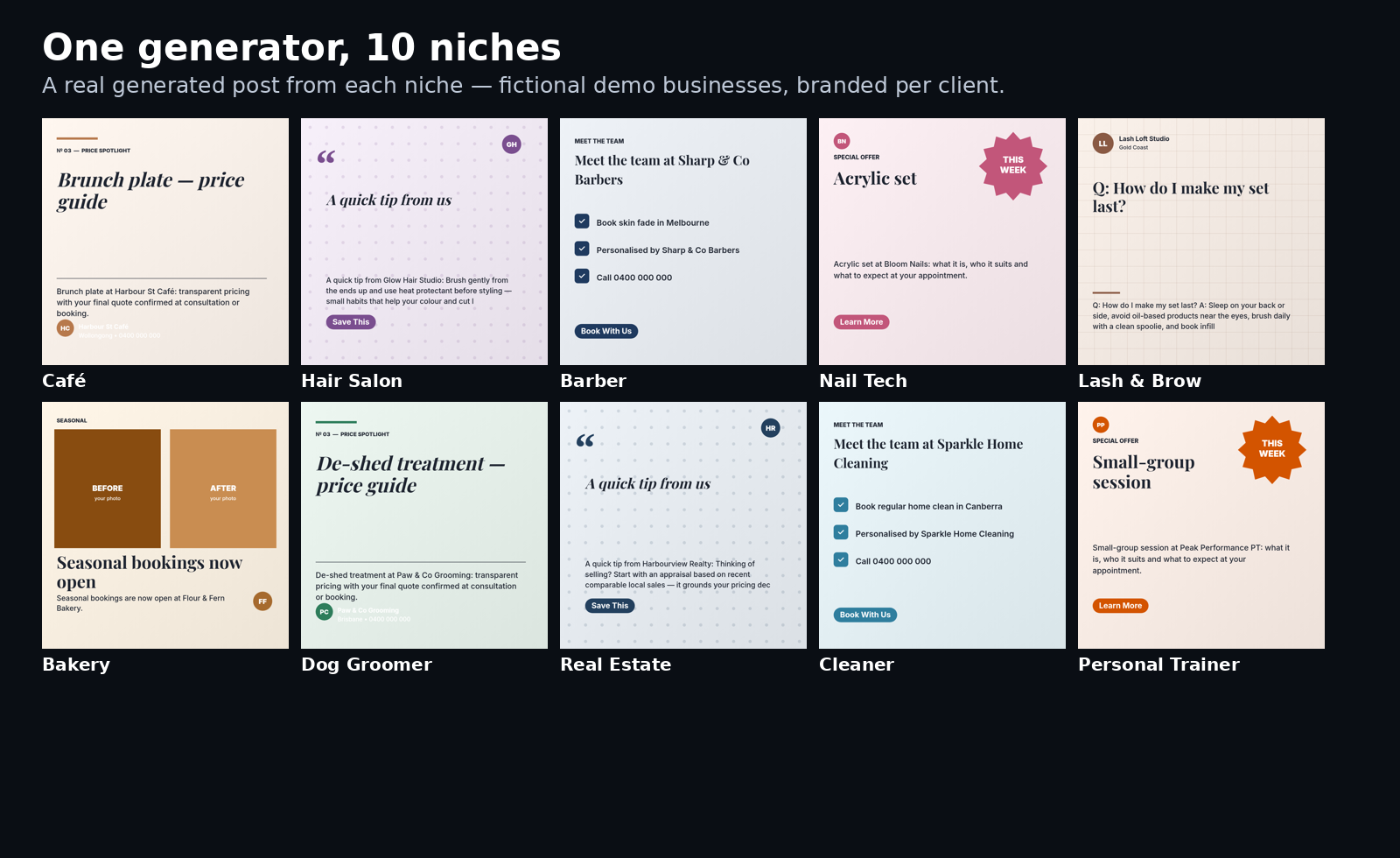This screenshot has height=858, width=1400.
Task: Click the LL avatar on Lash & Brow card
Action: [1102, 143]
